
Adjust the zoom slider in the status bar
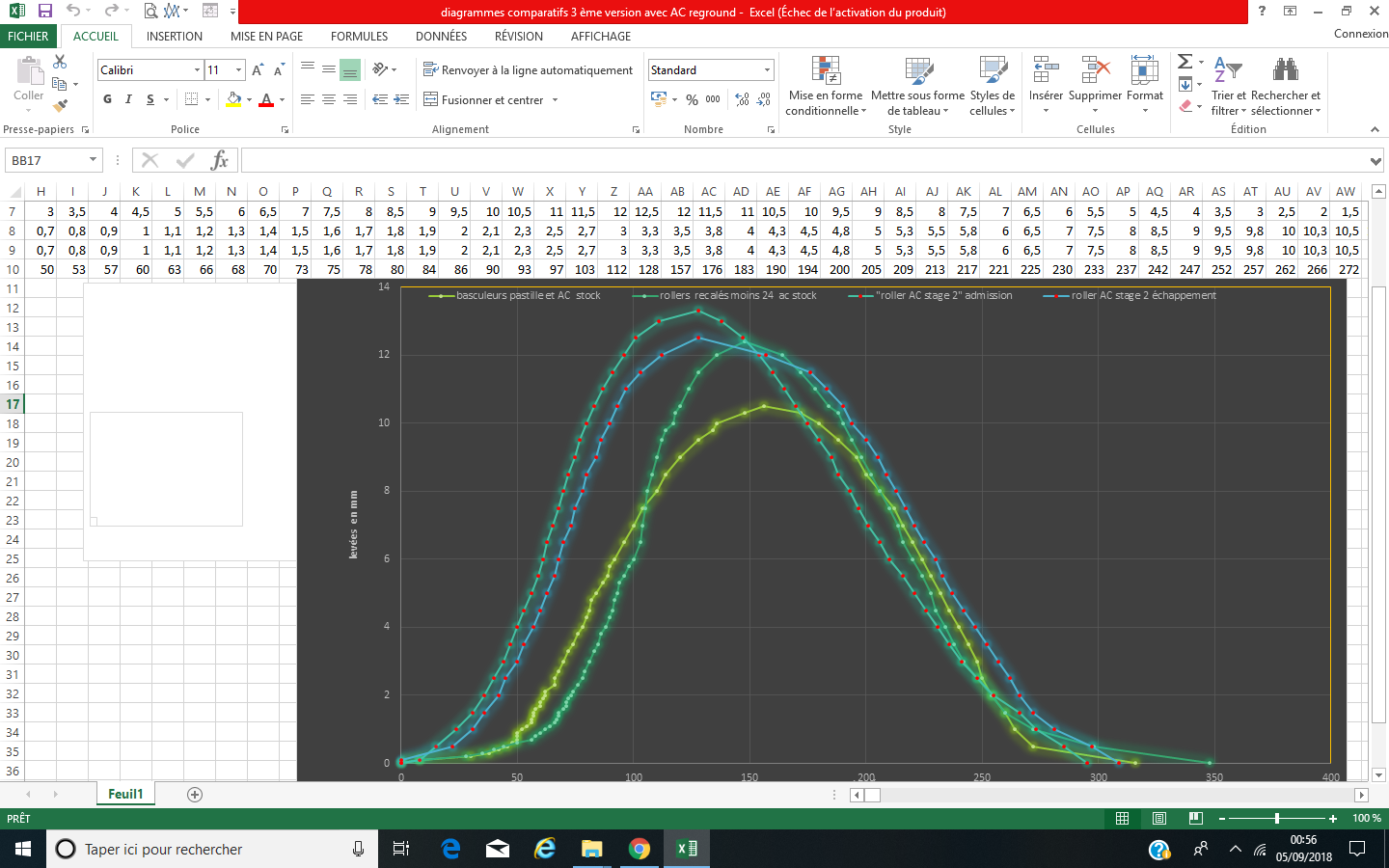1277,818
